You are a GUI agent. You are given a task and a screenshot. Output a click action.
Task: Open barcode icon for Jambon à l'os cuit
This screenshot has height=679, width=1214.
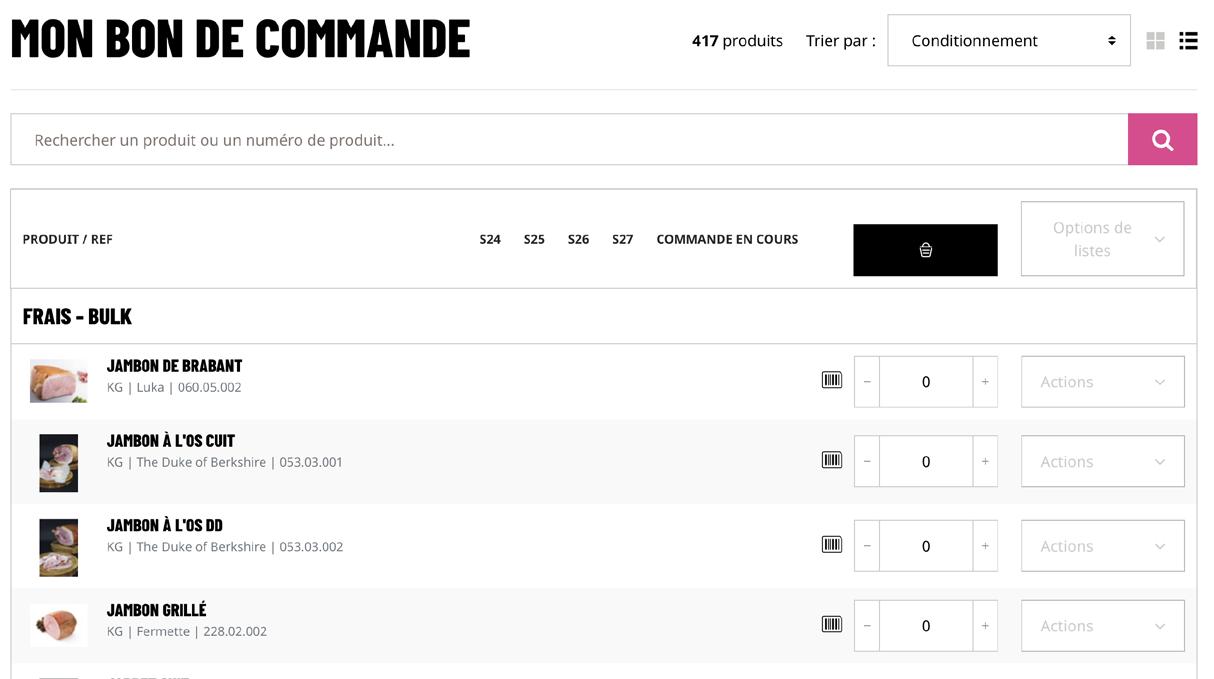click(x=832, y=460)
